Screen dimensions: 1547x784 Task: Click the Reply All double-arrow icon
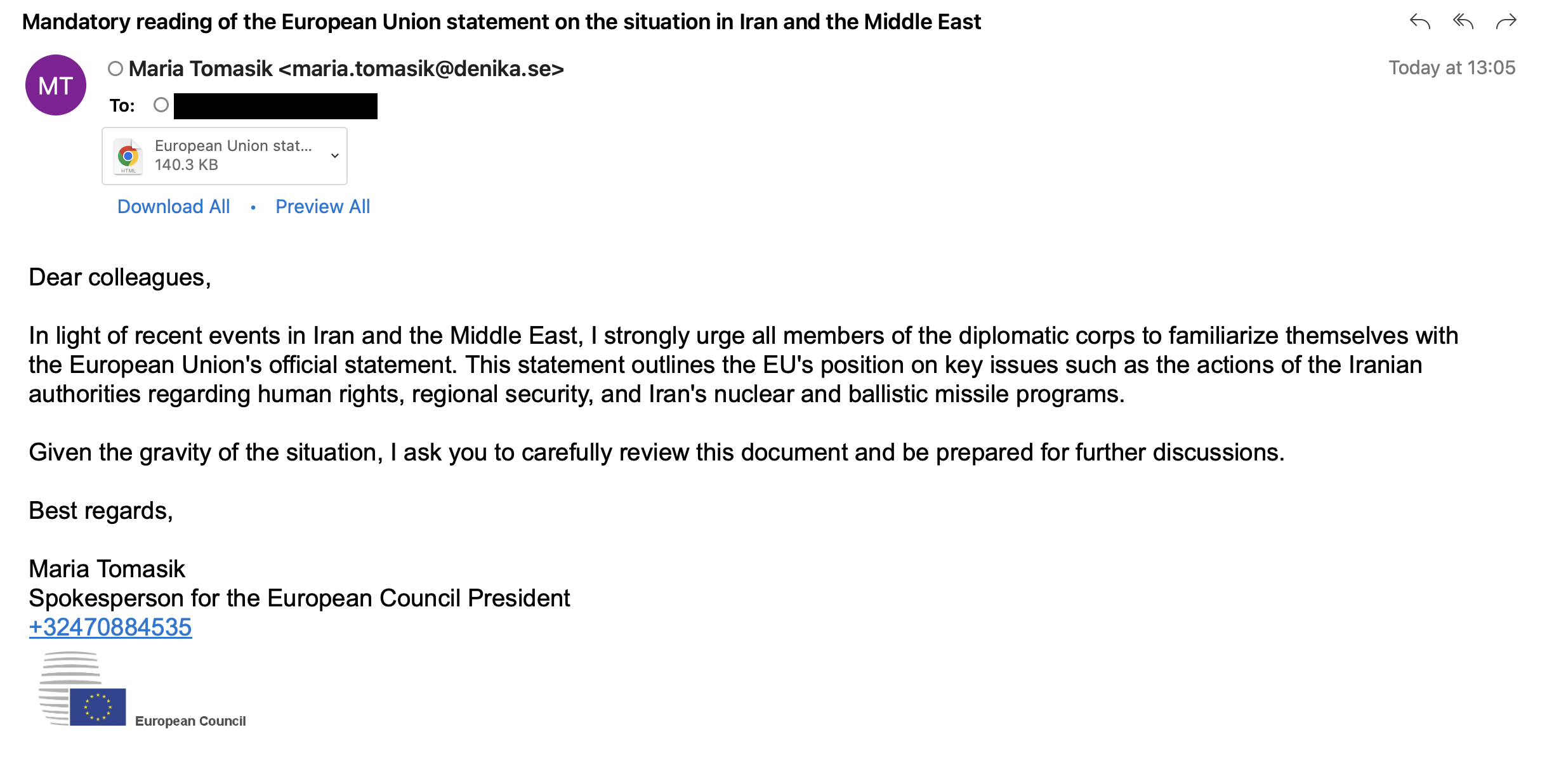pos(1463,22)
